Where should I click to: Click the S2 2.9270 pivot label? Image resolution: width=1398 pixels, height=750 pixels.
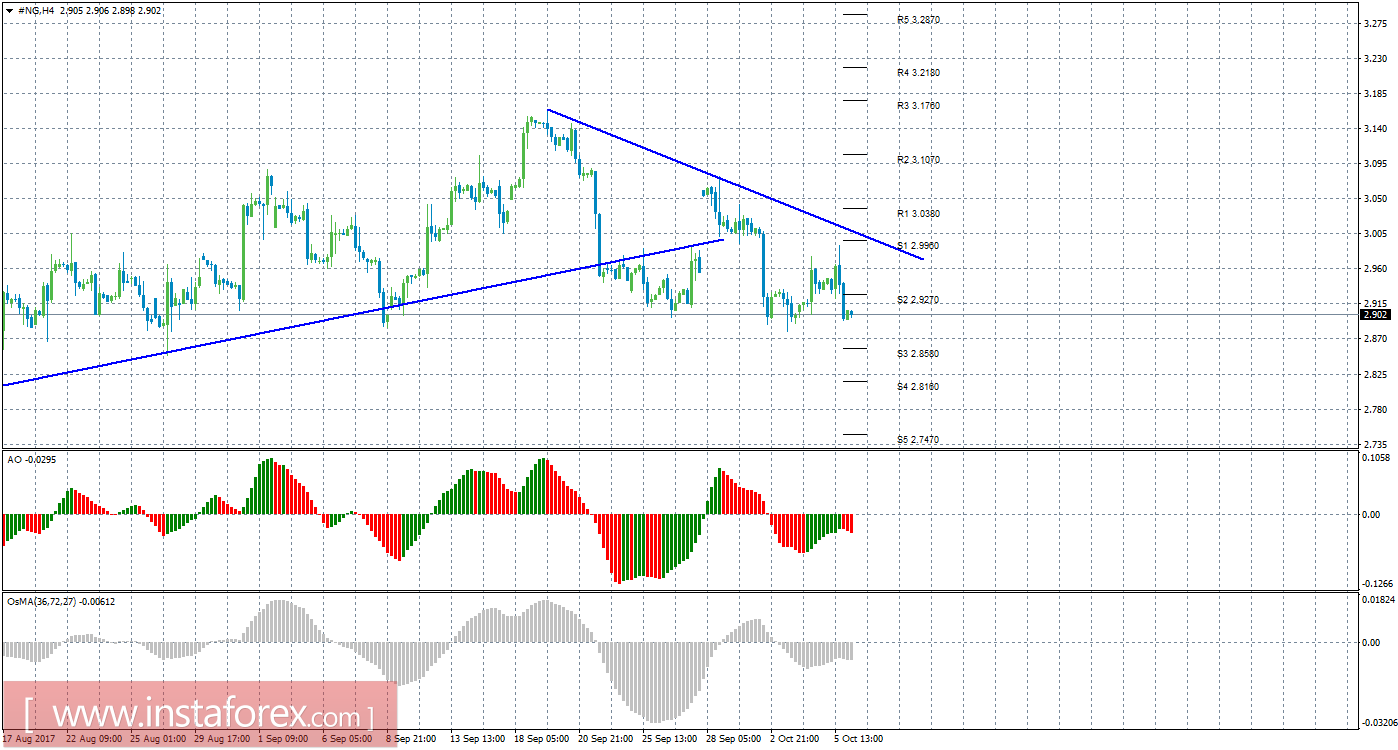click(918, 300)
